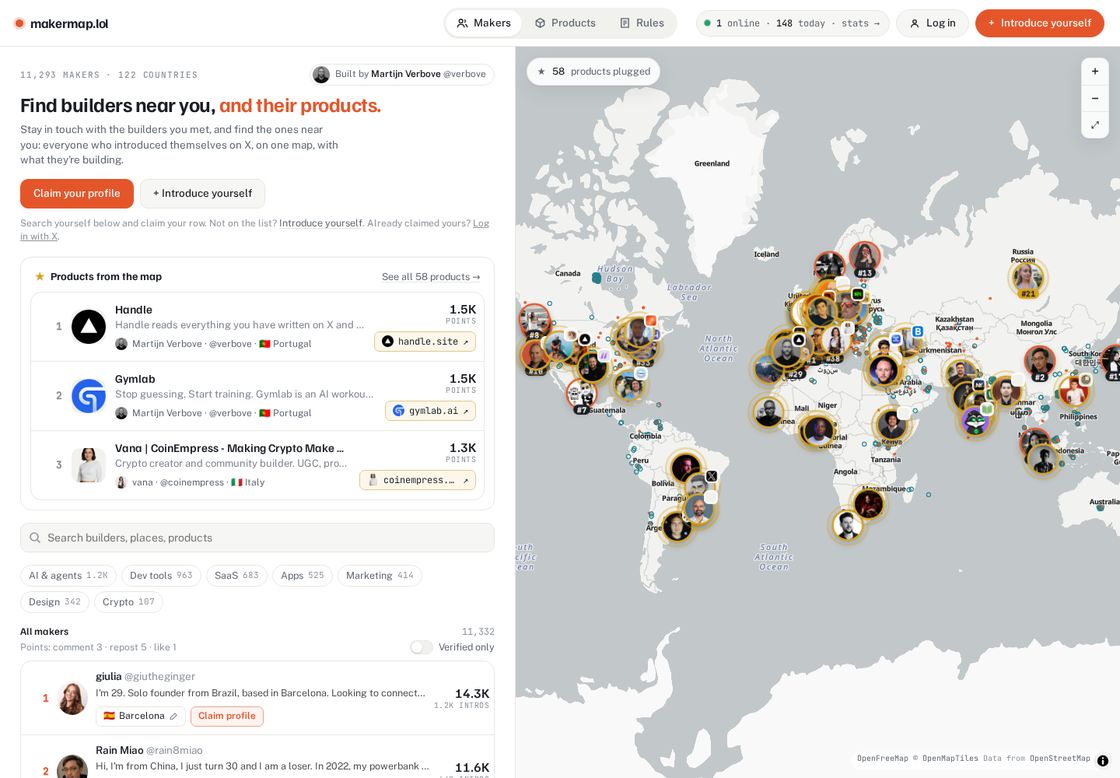Filter by Marketing category

click(379, 575)
